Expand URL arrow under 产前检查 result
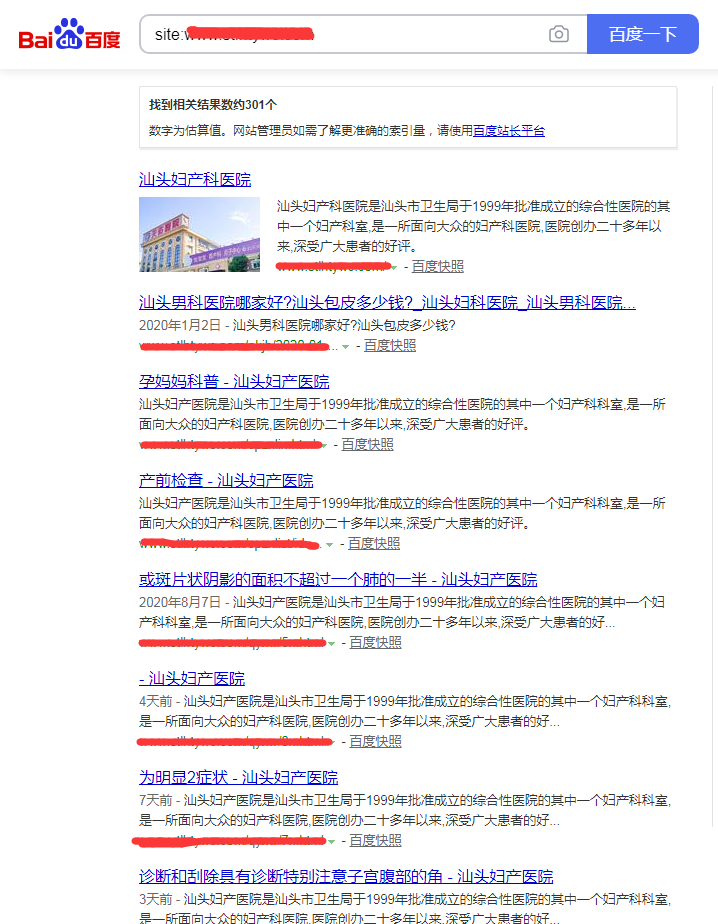 pos(330,544)
